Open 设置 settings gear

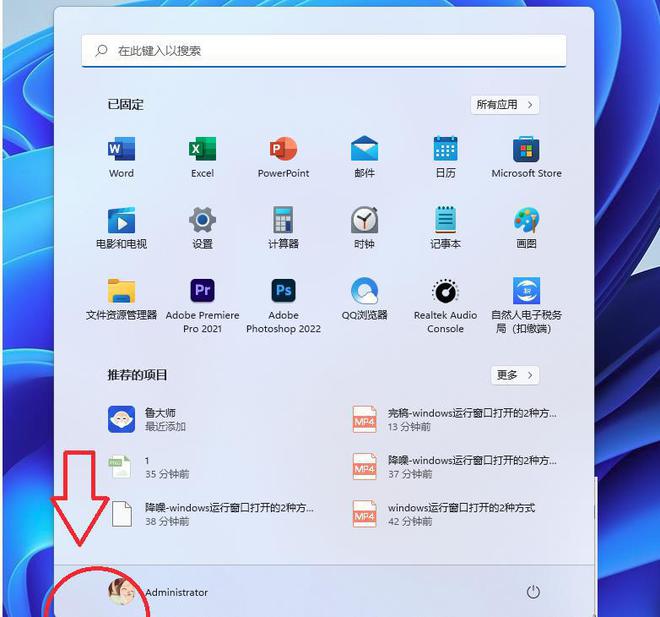click(202, 228)
